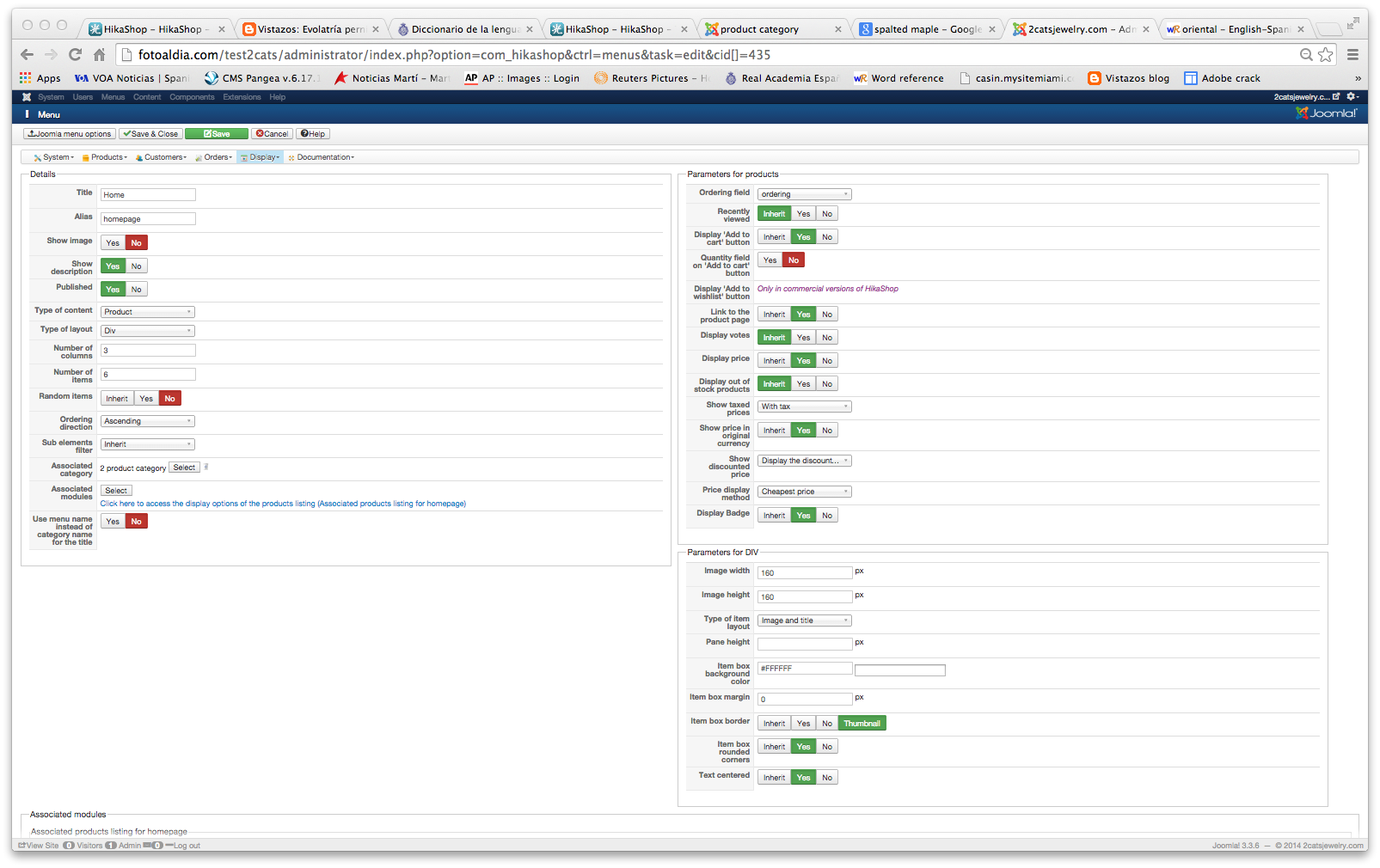Open the item box background color swatch
The width and height of the screenshot is (1380, 868).
pyautogui.click(x=900, y=670)
